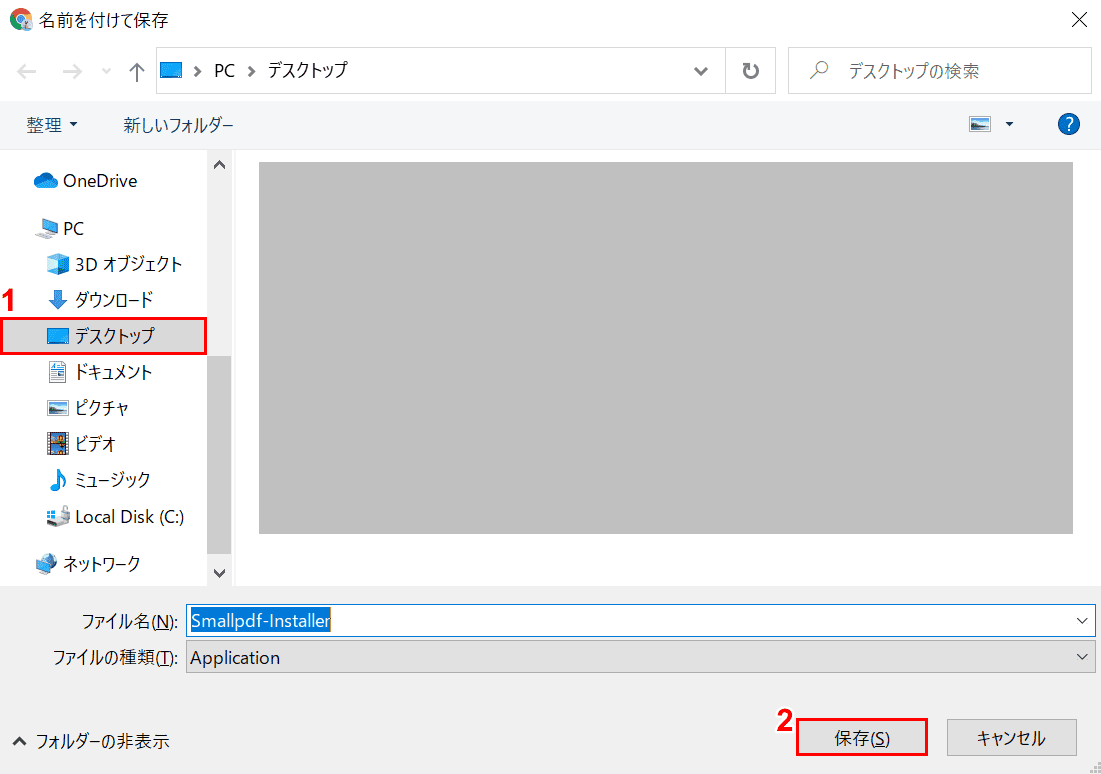Open the ピクチャ folder
Image resolution: width=1101 pixels, height=774 pixels.
88,407
